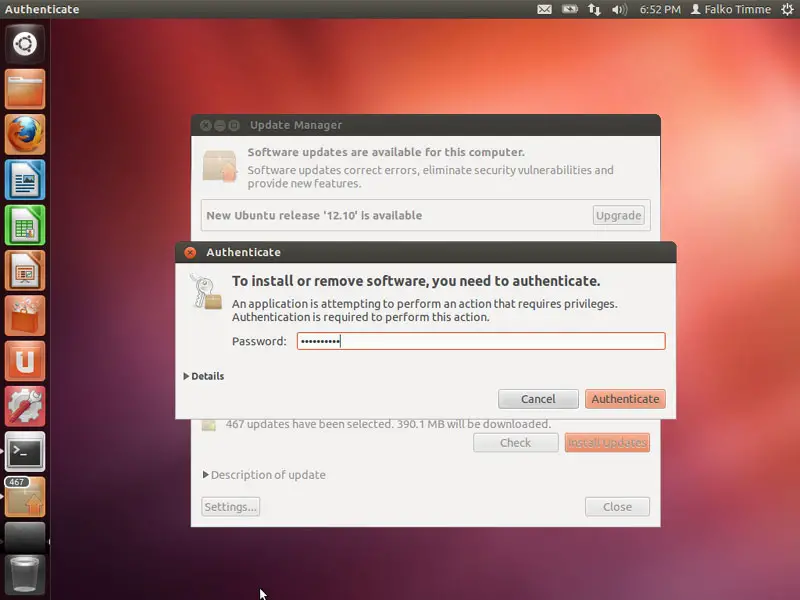800x600 pixels.
Task: Click the Close button in Update Manager
Action: pos(617,507)
